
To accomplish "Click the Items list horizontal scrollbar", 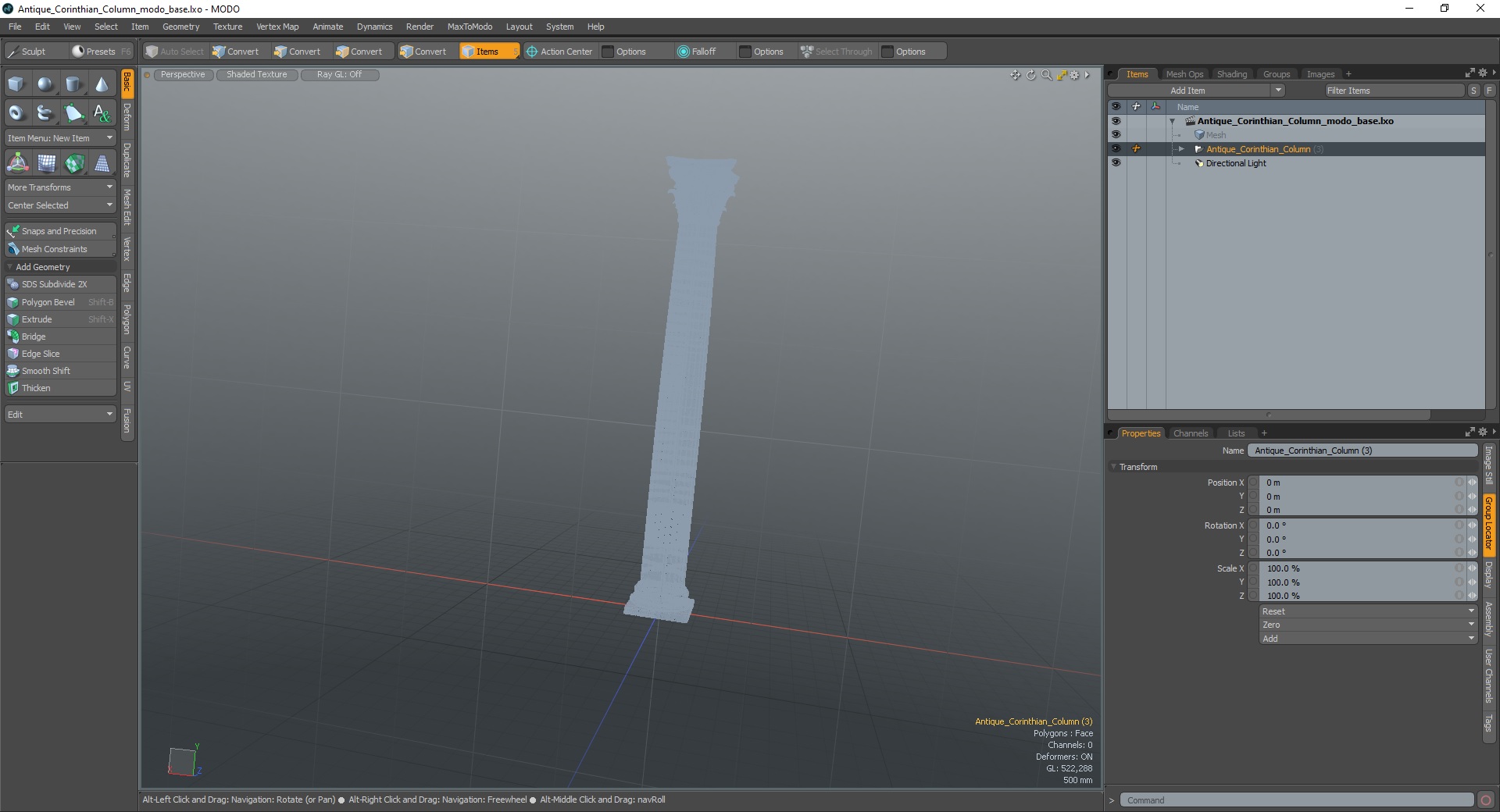I will (1269, 415).
